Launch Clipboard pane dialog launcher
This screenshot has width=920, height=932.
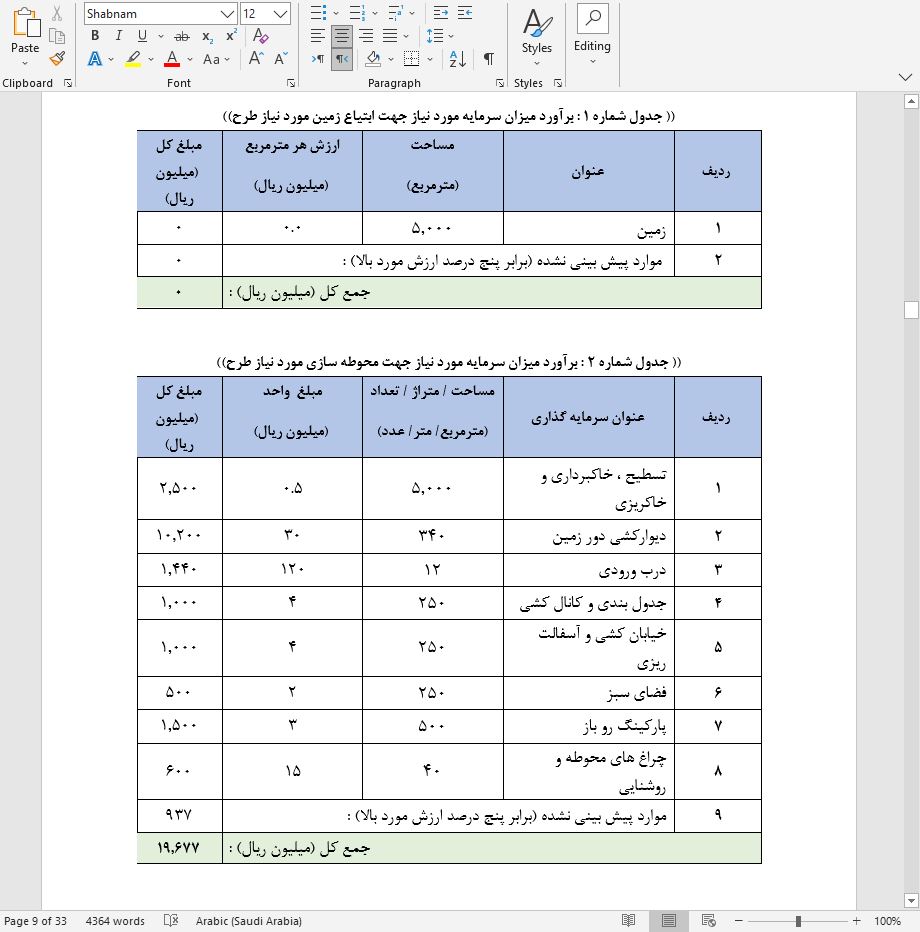[68, 83]
